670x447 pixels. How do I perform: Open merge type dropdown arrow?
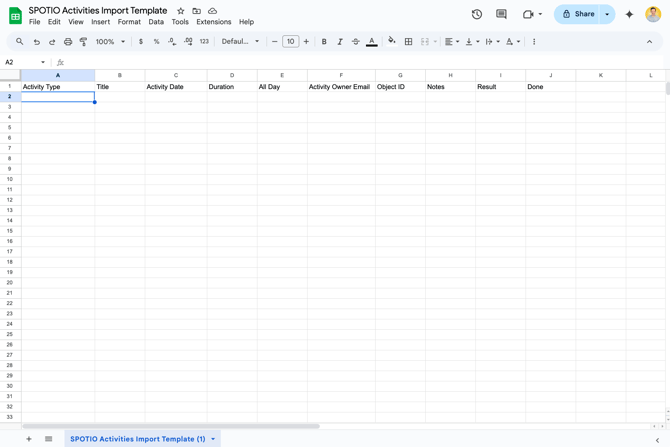pyautogui.click(x=435, y=41)
